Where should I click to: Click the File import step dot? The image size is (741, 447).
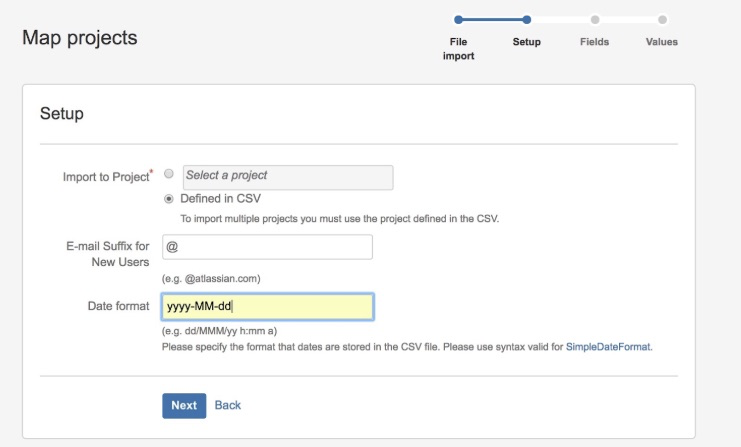458,19
